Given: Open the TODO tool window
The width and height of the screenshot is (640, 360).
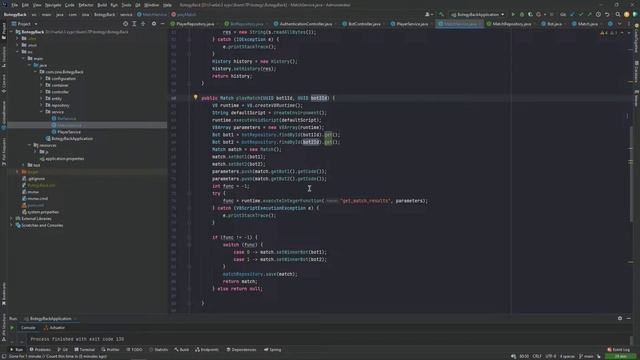Looking at the screenshot, I should point(134,350).
